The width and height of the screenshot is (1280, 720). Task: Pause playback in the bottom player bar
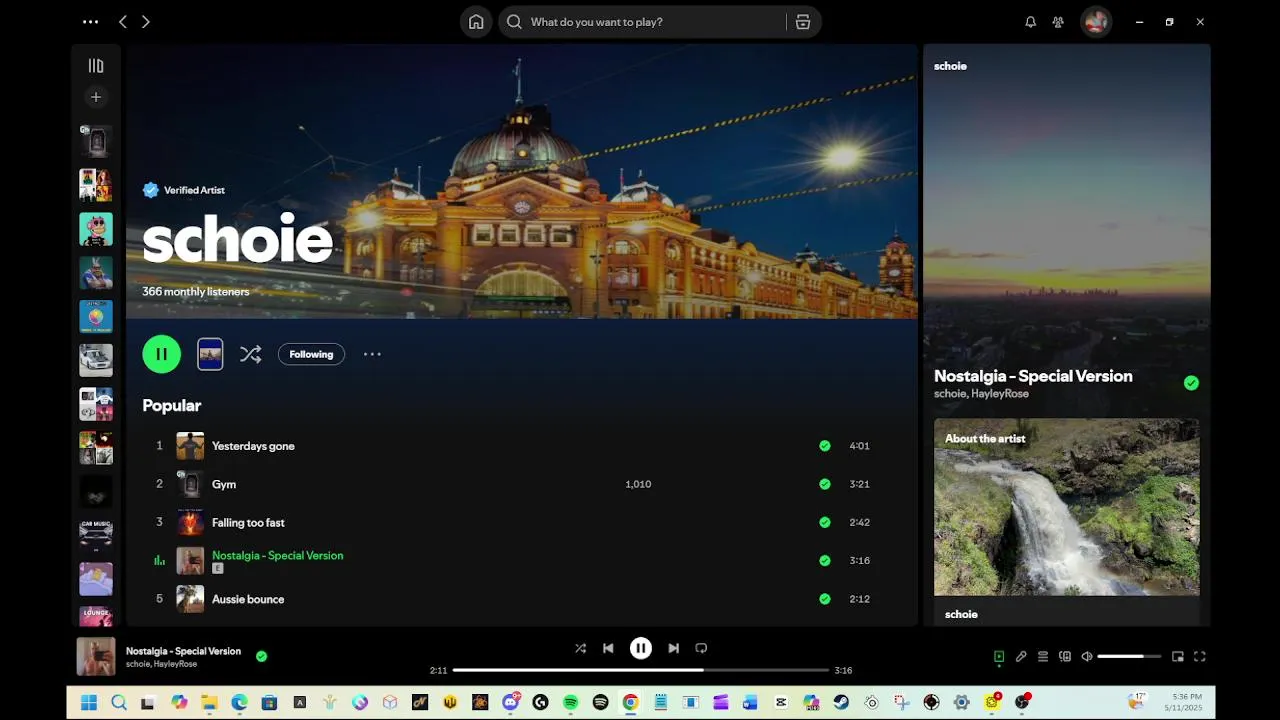coord(641,648)
